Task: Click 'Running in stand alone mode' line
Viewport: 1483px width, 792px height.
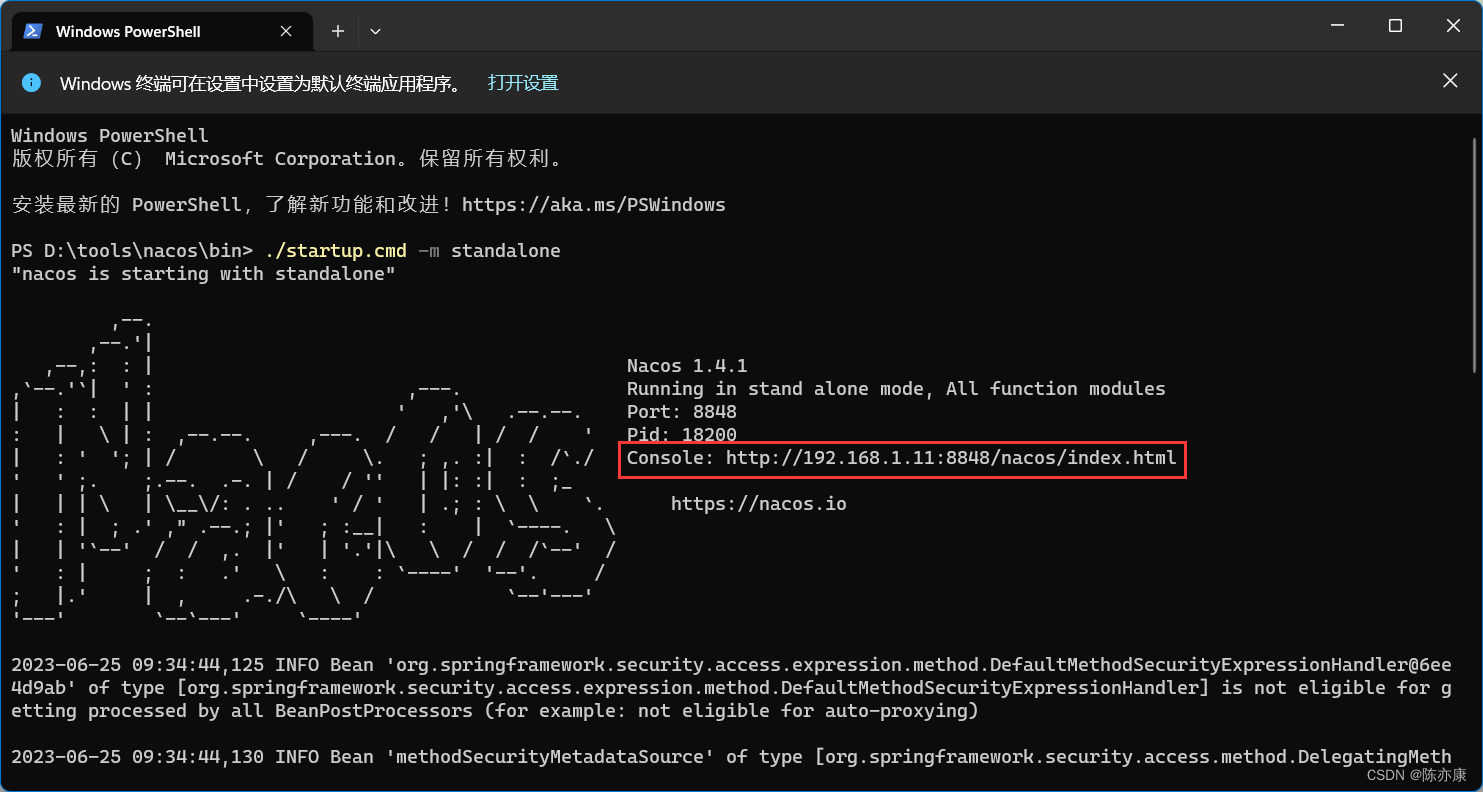Action: point(896,389)
